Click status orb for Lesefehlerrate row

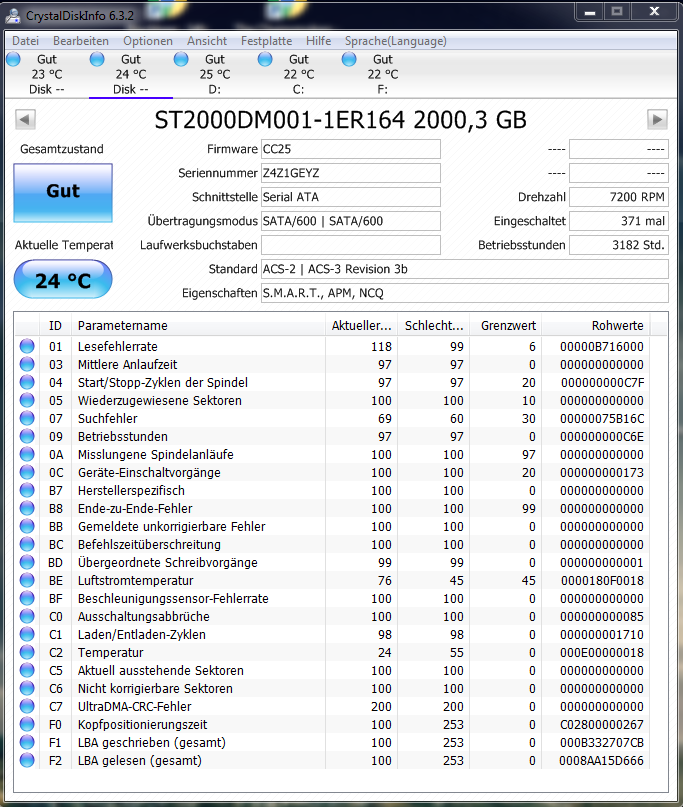point(27,346)
